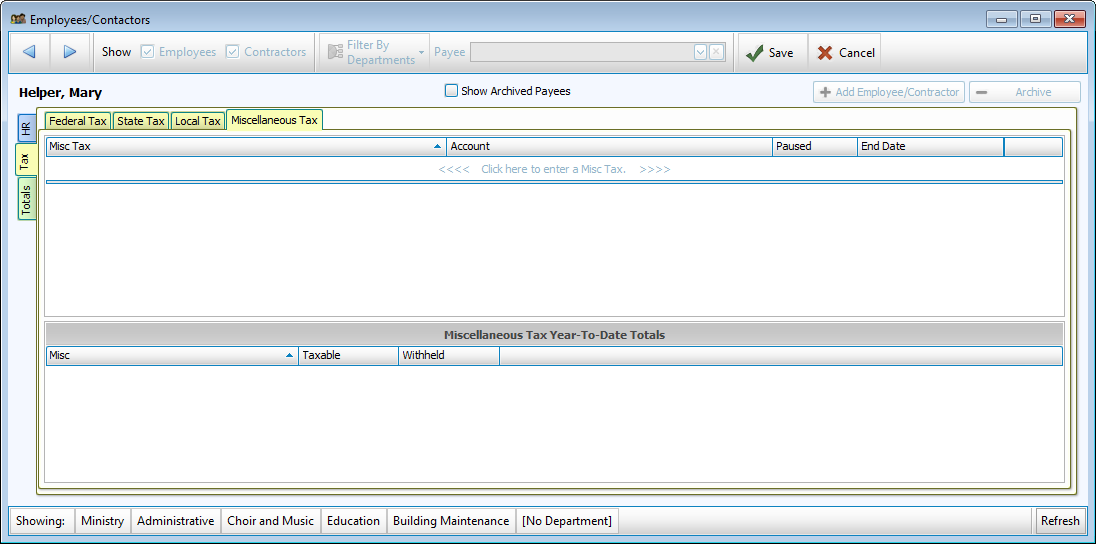1096x544 pixels.
Task: Select the Choir and Music department button
Action: pyautogui.click(x=270, y=521)
